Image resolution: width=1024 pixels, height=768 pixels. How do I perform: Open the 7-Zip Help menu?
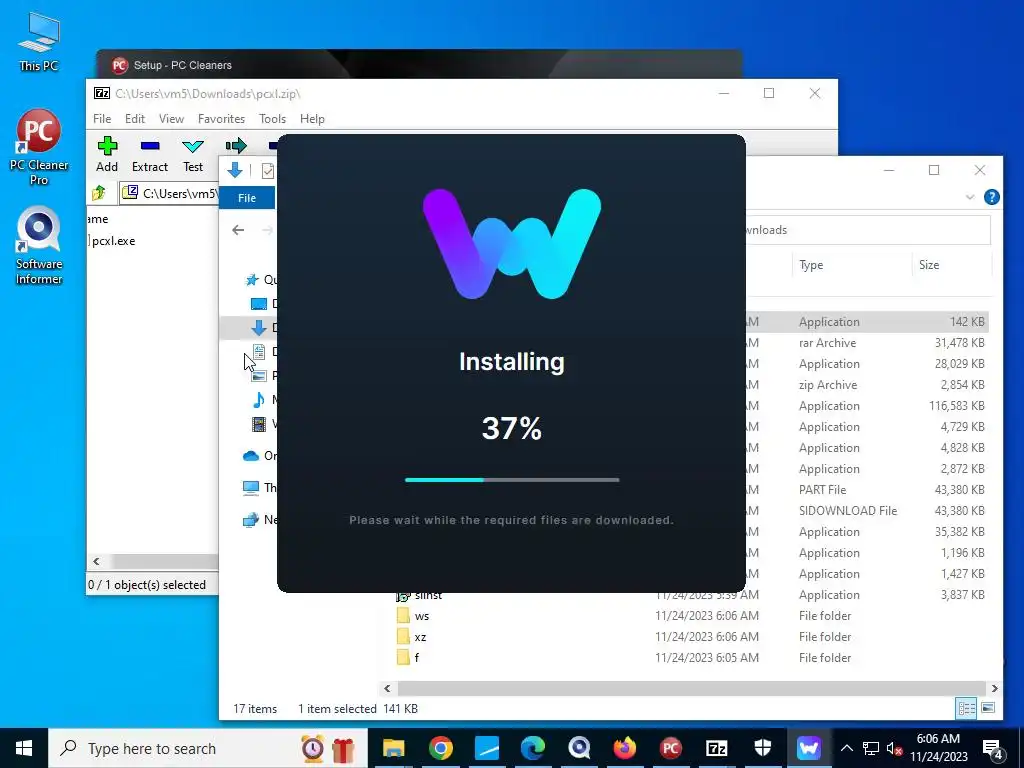pyautogui.click(x=312, y=119)
